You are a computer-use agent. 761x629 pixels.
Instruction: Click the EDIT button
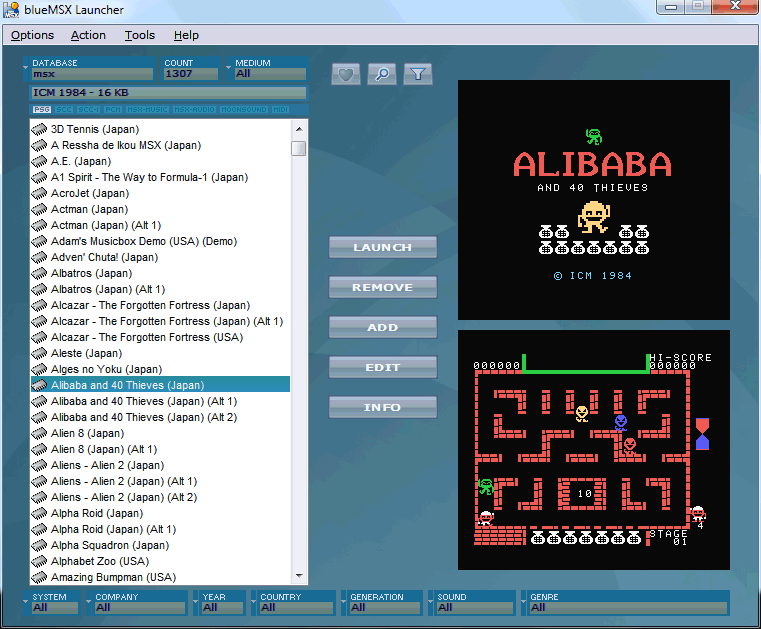(x=382, y=367)
